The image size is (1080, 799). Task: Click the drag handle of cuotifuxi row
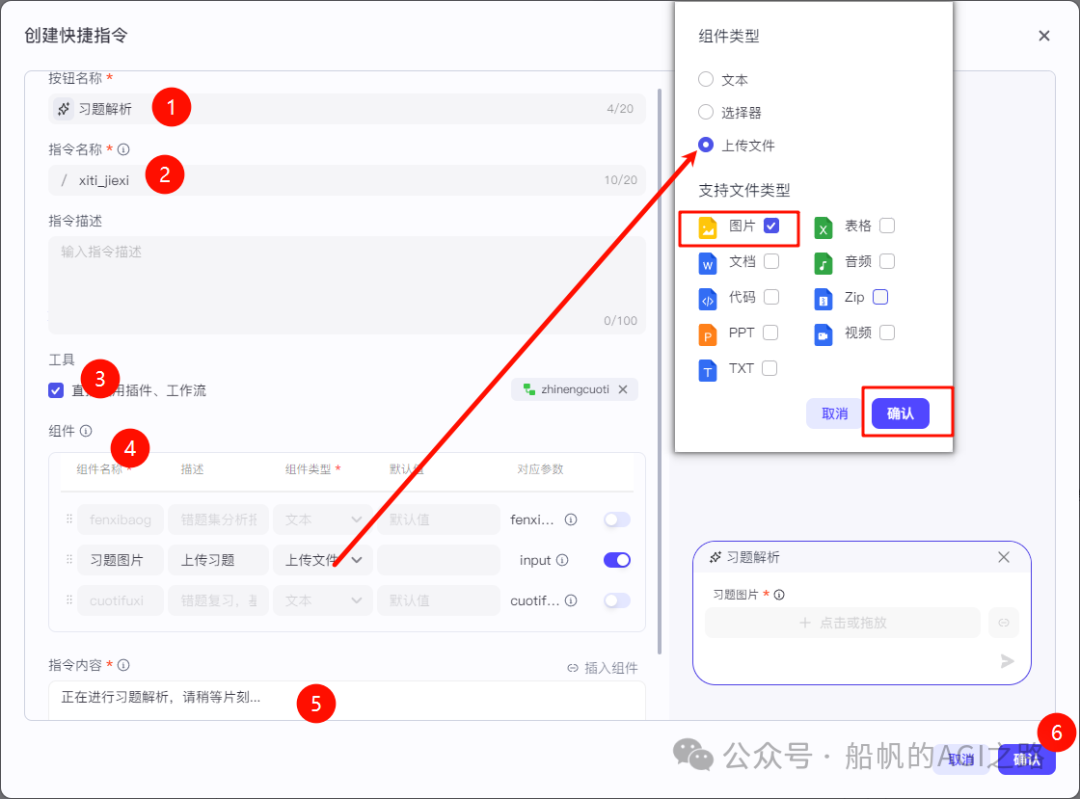(x=69, y=600)
